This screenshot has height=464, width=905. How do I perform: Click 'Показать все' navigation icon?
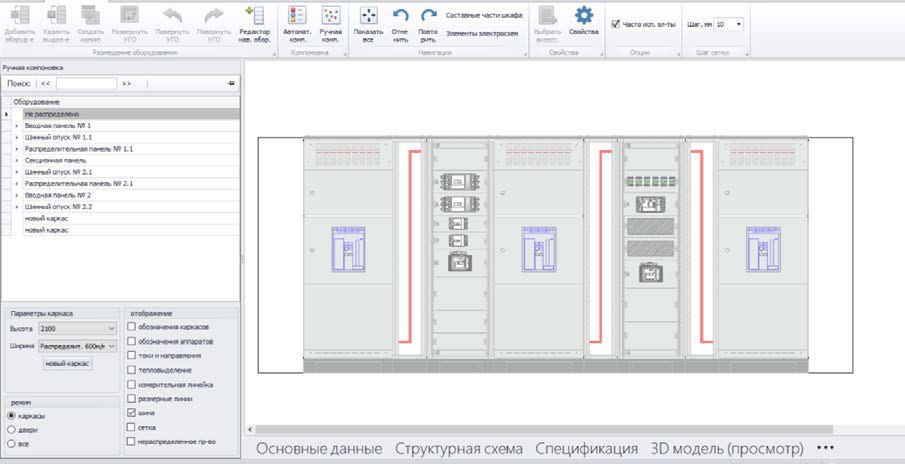click(x=368, y=21)
